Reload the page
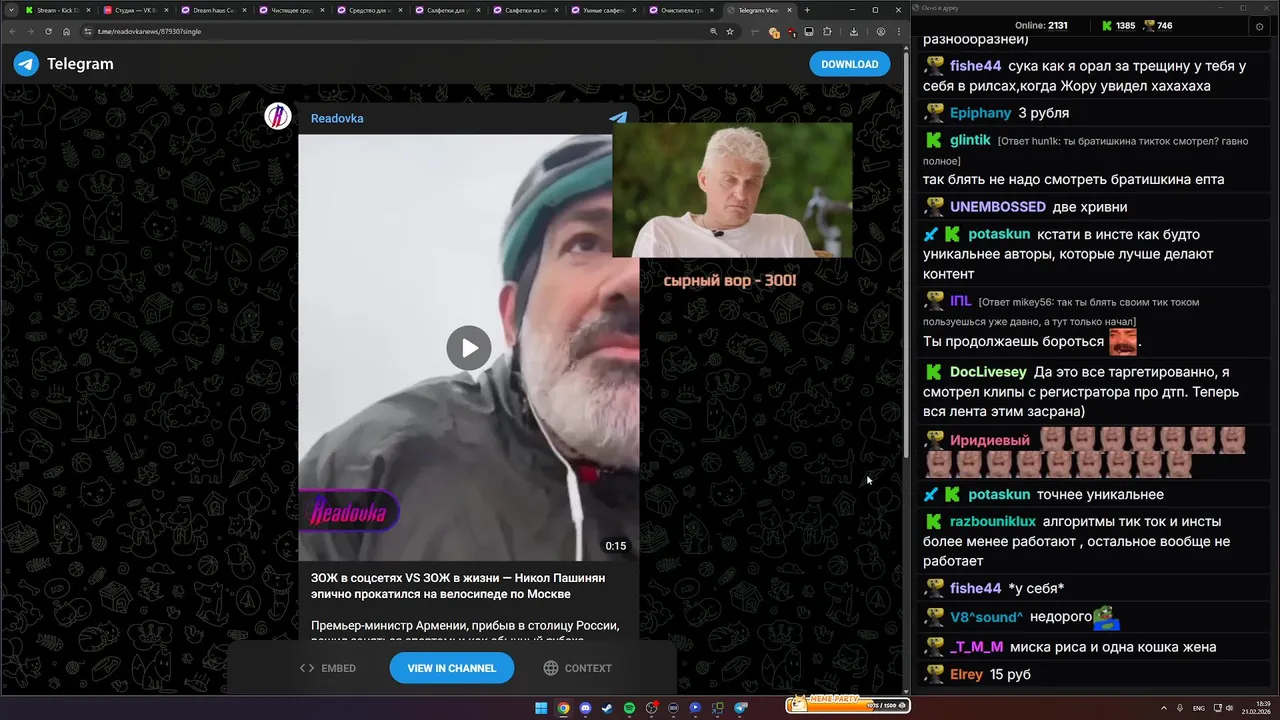This screenshot has height=720, width=1280. point(48,31)
